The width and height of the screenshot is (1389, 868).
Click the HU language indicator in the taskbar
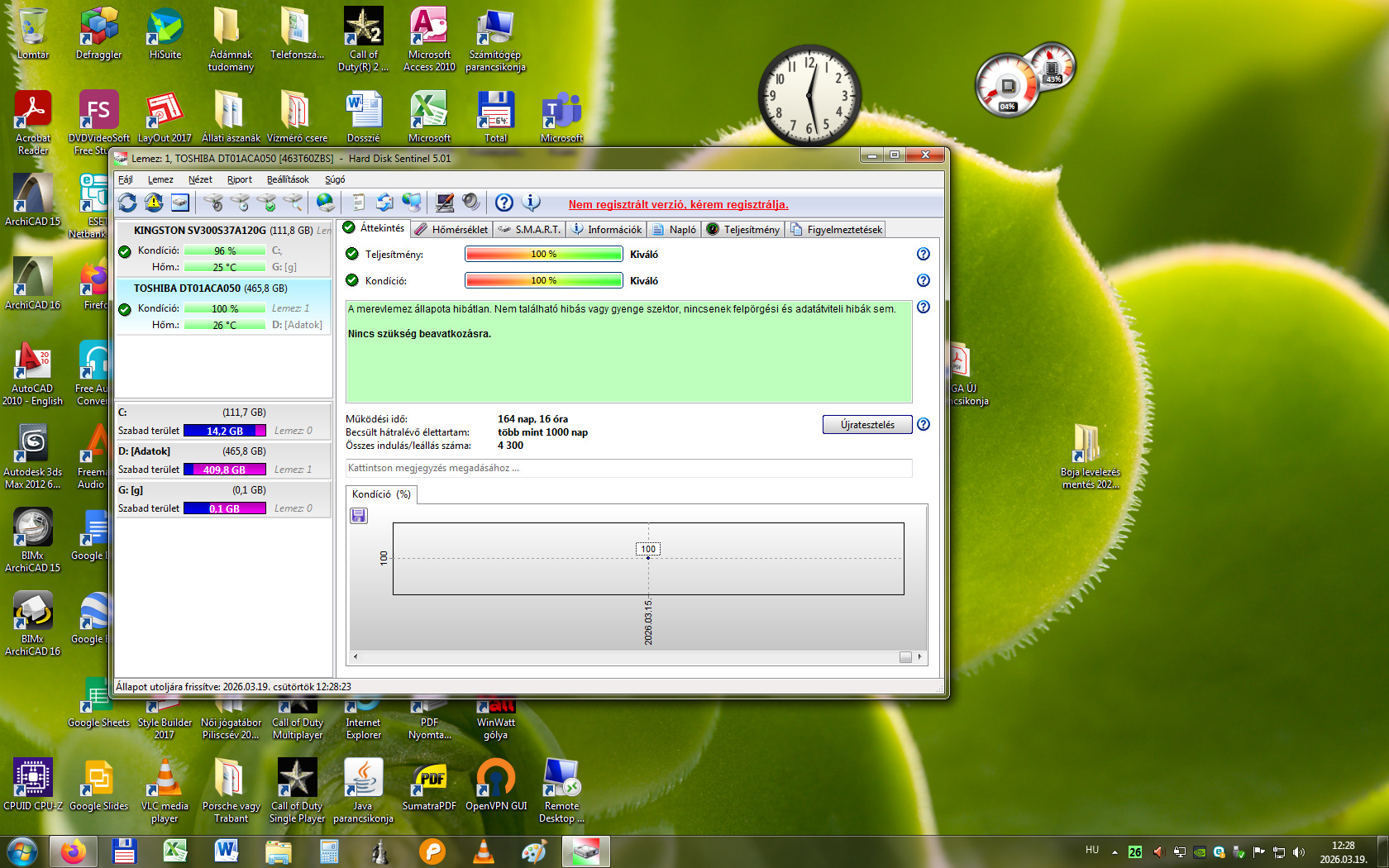click(x=1092, y=850)
